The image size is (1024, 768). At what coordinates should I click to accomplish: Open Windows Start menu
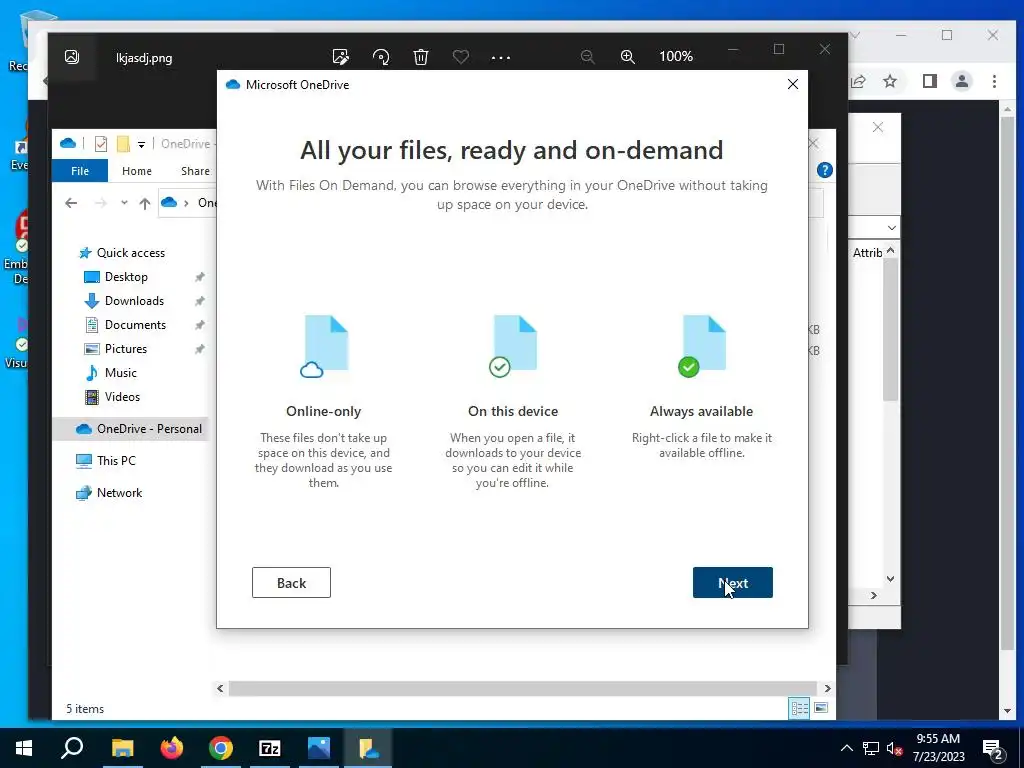point(24,748)
